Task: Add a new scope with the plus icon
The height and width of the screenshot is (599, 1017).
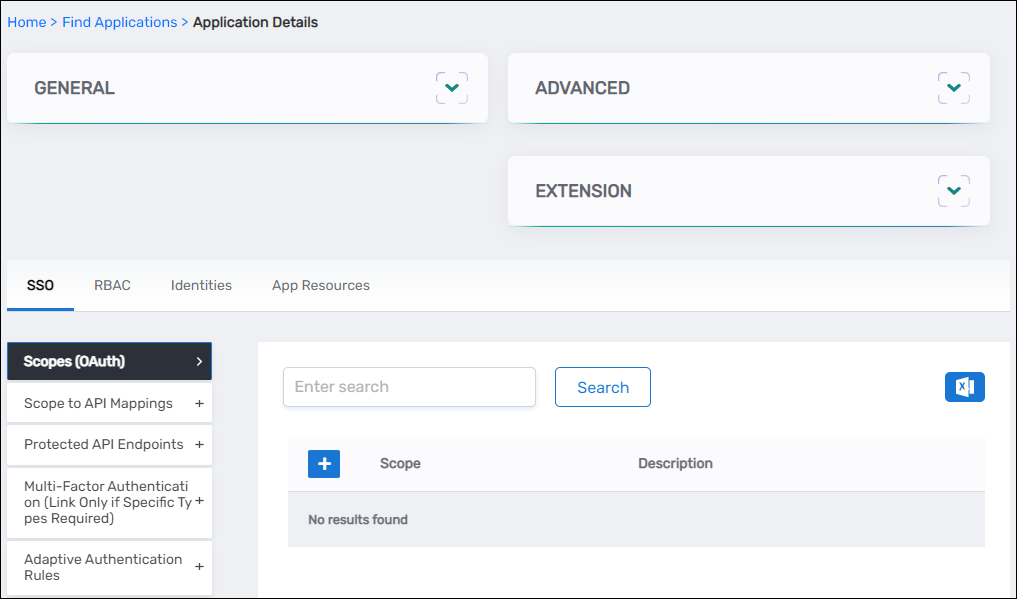Action: coord(323,463)
